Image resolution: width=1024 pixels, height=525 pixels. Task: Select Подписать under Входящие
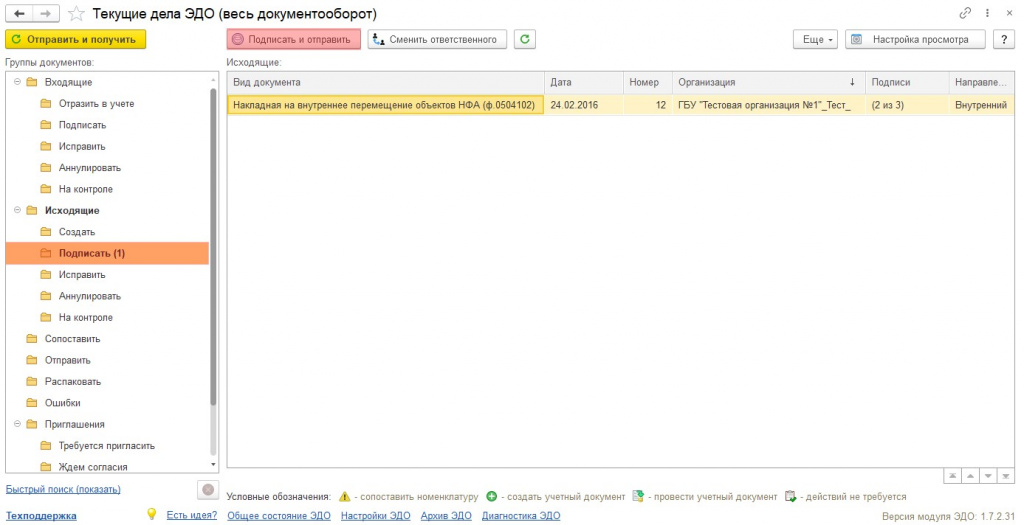tap(82, 125)
